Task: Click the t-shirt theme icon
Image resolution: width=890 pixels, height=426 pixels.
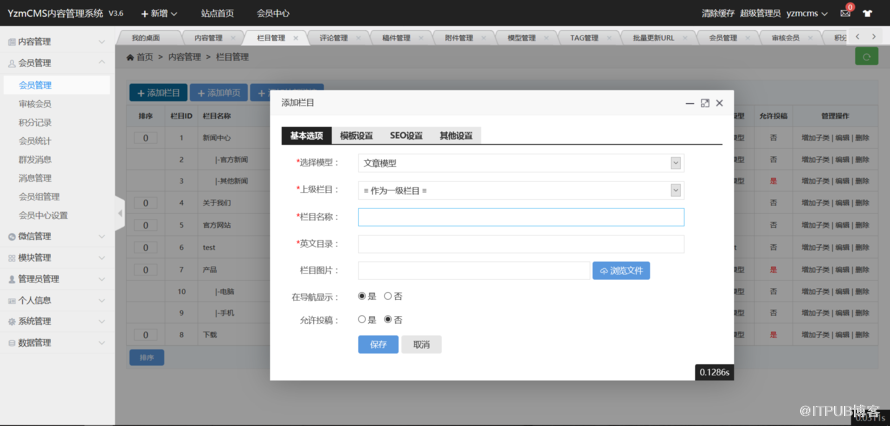Action: coord(867,13)
